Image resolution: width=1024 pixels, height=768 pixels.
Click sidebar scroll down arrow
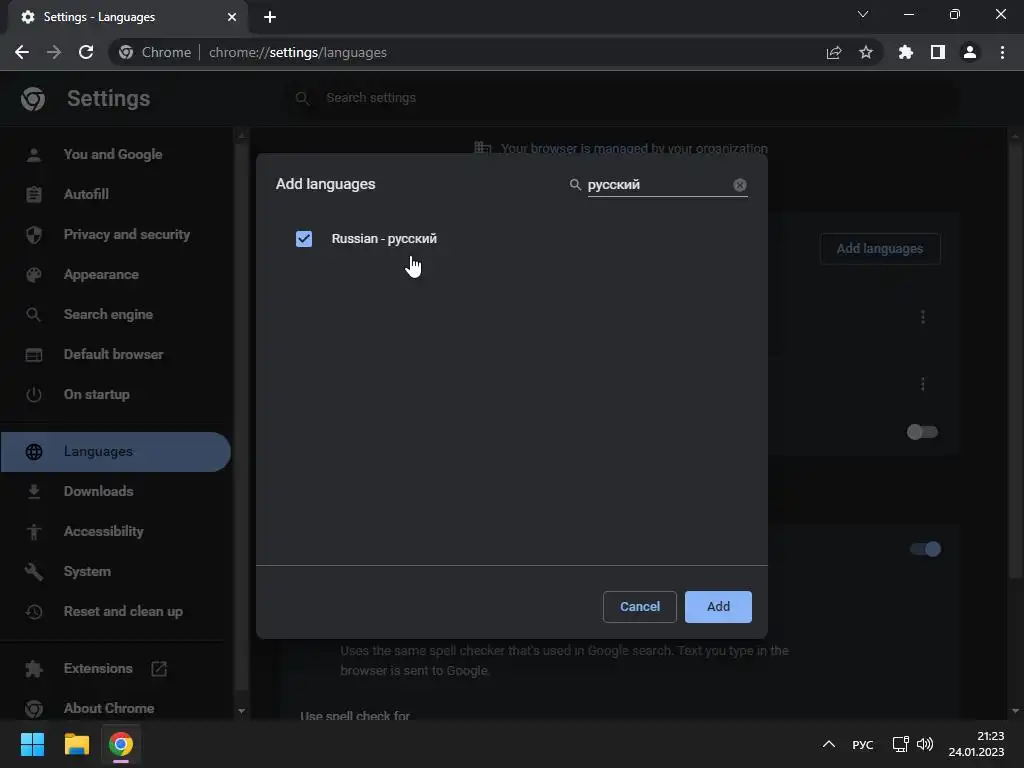coord(242,711)
